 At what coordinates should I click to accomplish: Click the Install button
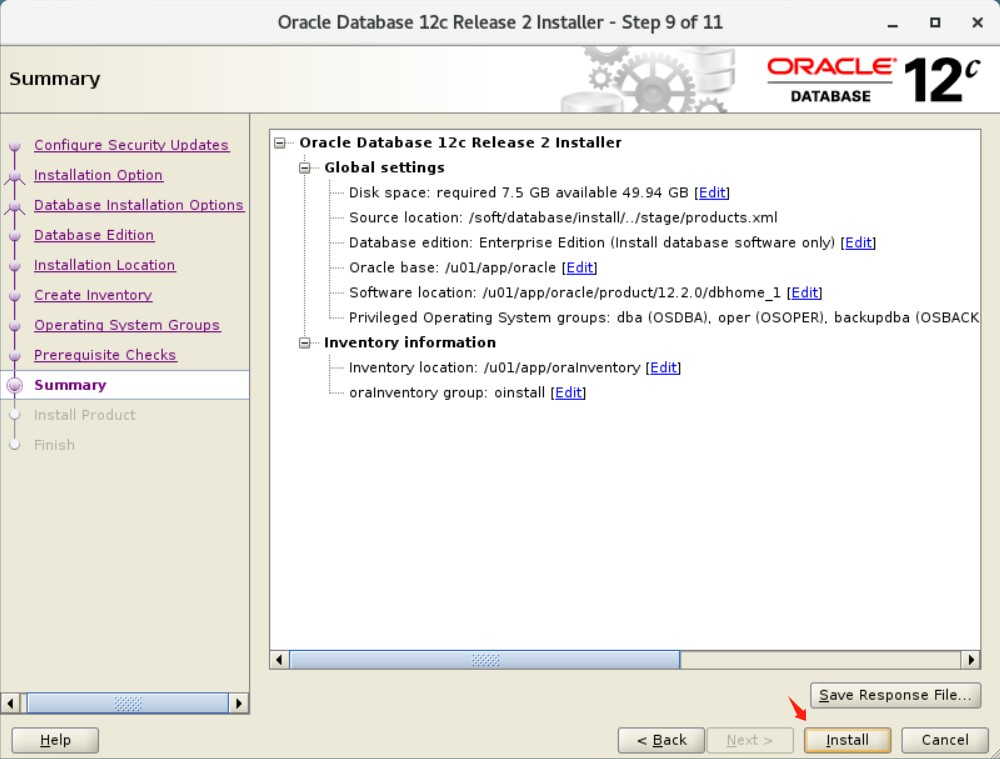pyautogui.click(x=847, y=740)
